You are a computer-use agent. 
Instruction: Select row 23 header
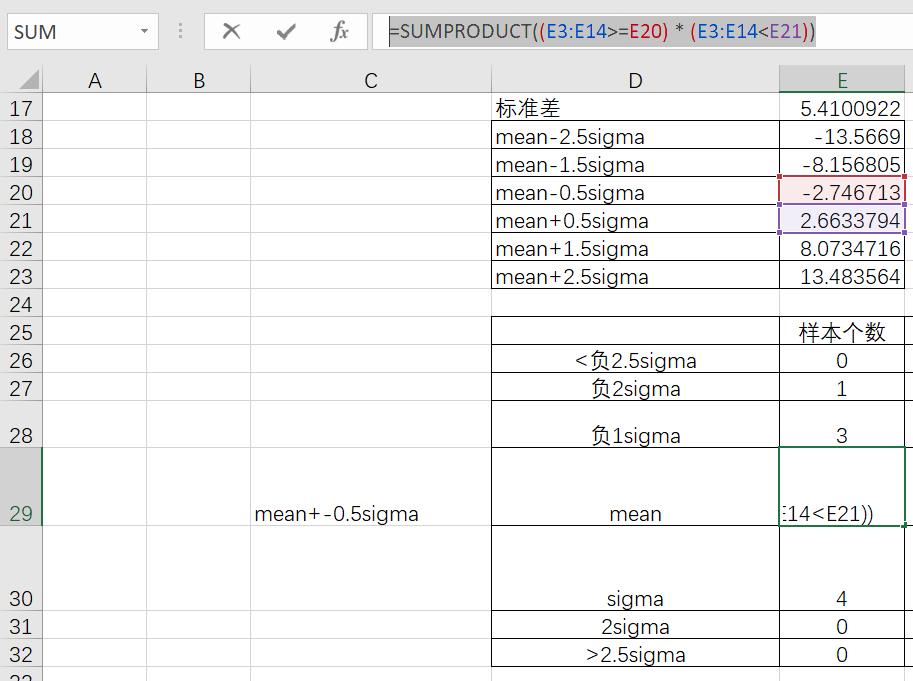pyautogui.click(x=21, y=275)
